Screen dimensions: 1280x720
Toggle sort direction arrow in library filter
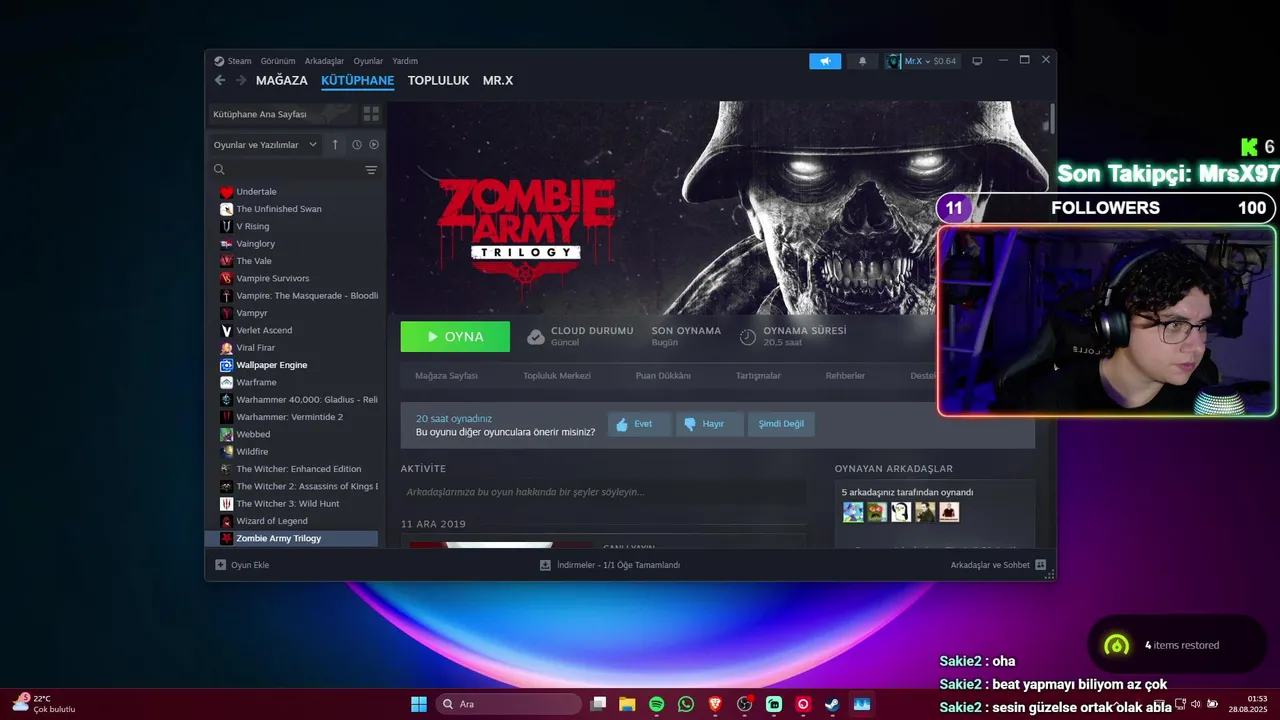tap(335, 145)
